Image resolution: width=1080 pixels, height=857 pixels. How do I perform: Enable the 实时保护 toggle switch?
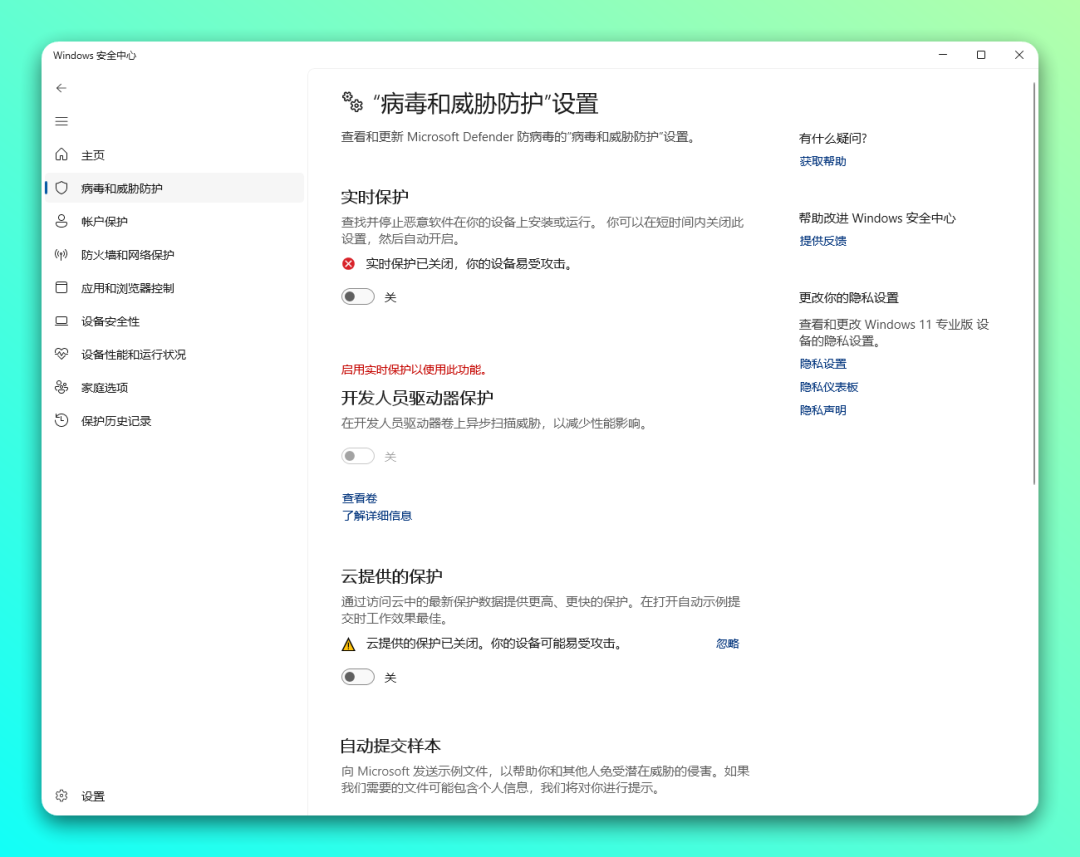358,297
